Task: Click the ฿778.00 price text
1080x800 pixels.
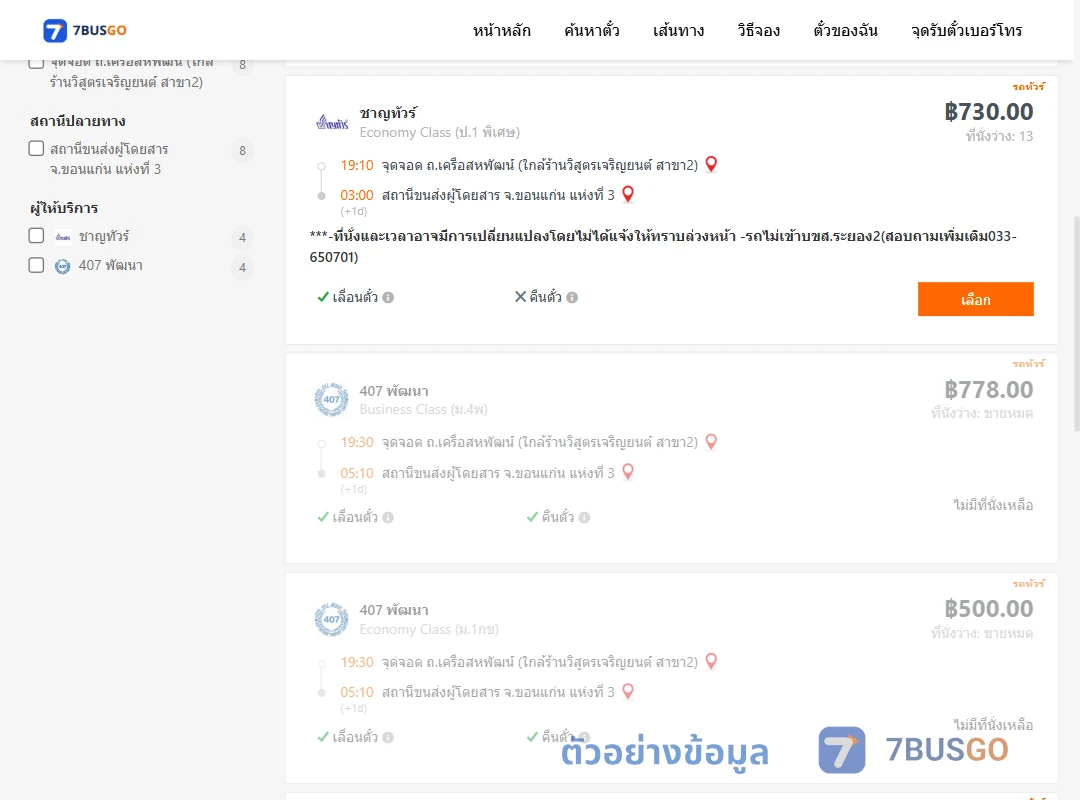Action: 988,390
